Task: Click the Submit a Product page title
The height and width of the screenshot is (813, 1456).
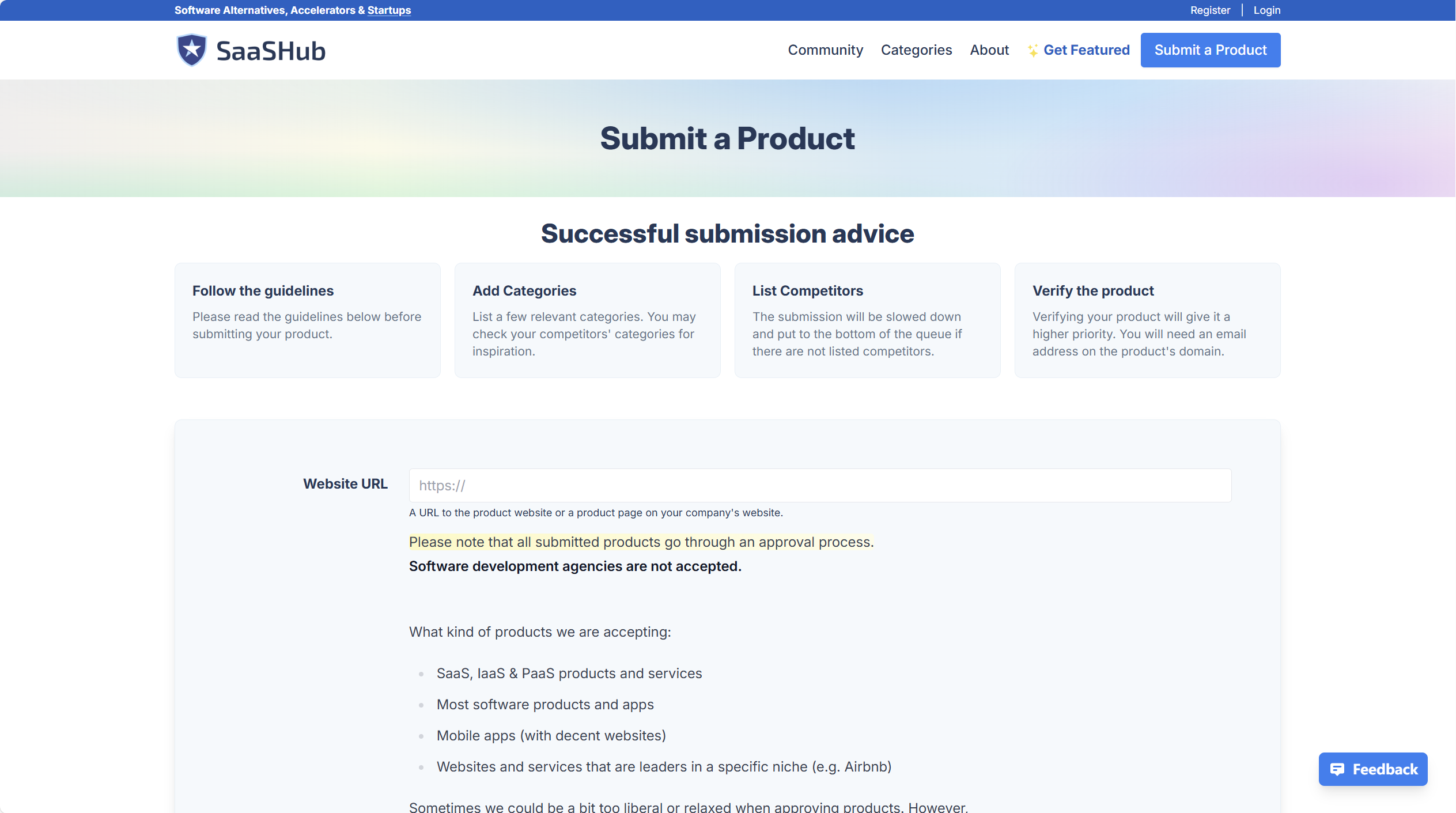Action: pyautogui.click(x=727, y=138)
